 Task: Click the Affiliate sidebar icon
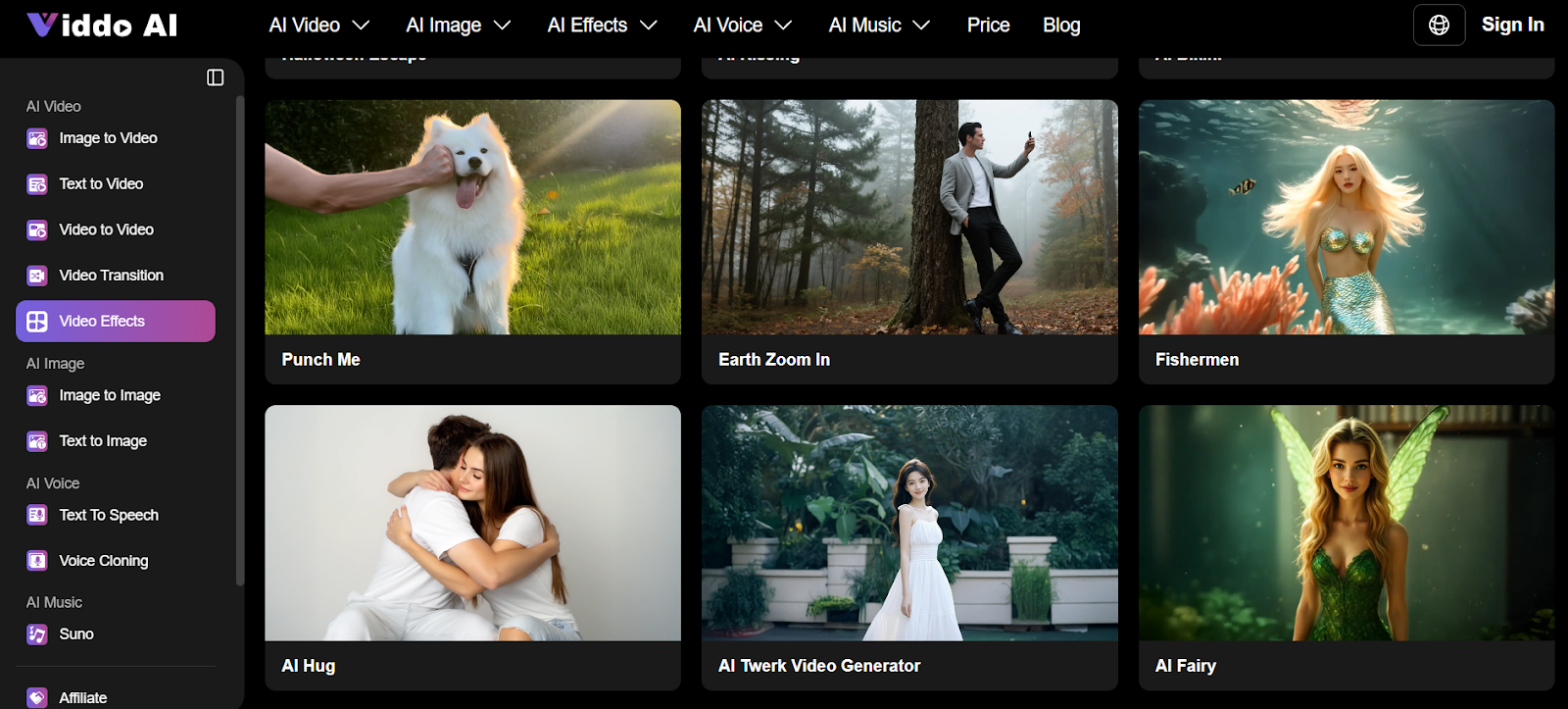37,697
